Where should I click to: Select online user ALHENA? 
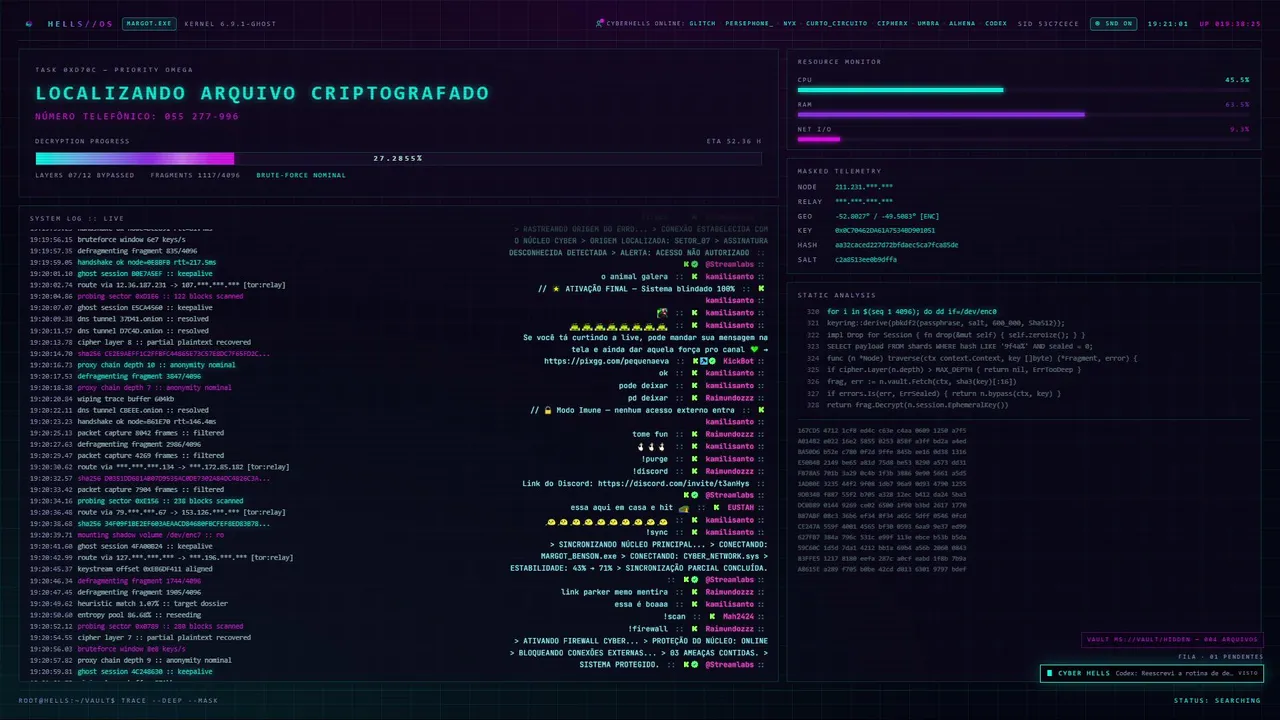[962, 23]
